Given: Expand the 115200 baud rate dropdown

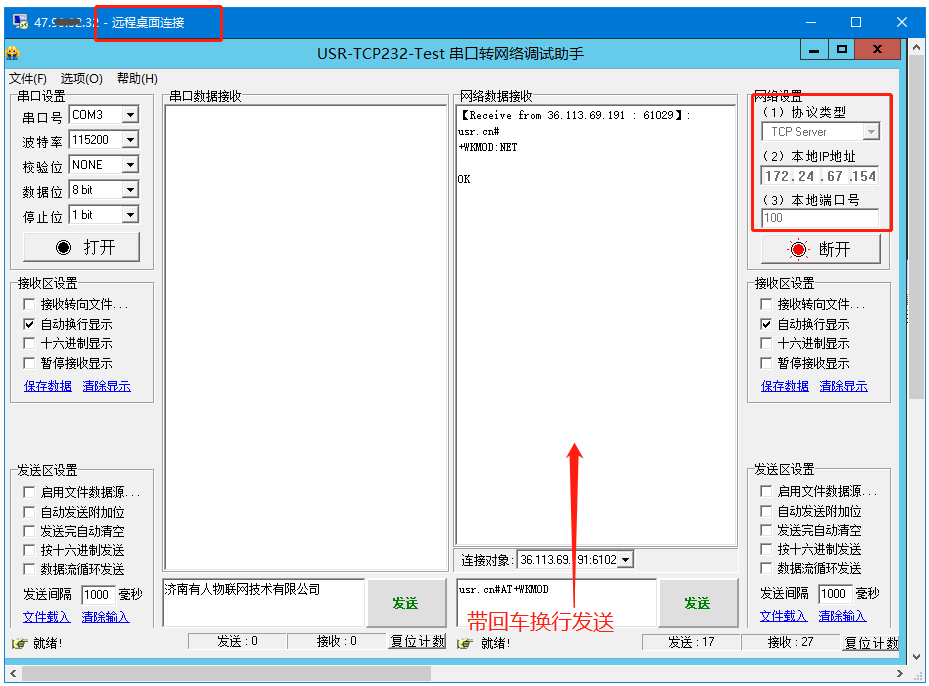Looking at the screenshot, I should click(130, 140).
